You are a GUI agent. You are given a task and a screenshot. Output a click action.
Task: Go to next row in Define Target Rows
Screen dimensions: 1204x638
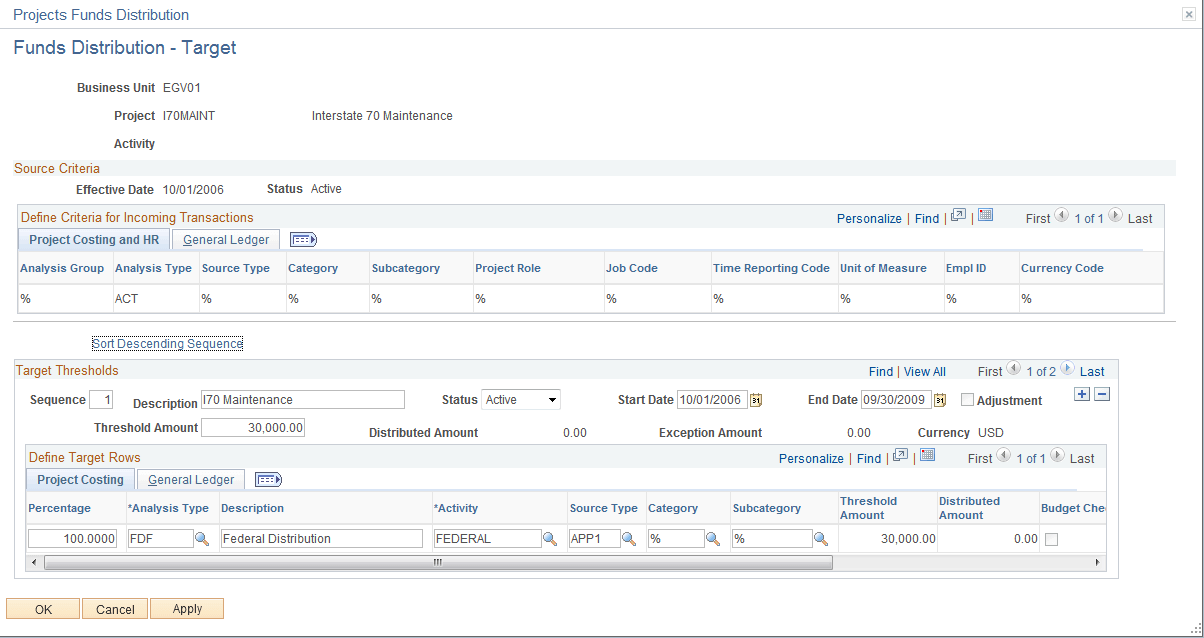(x=1059, y=456)
